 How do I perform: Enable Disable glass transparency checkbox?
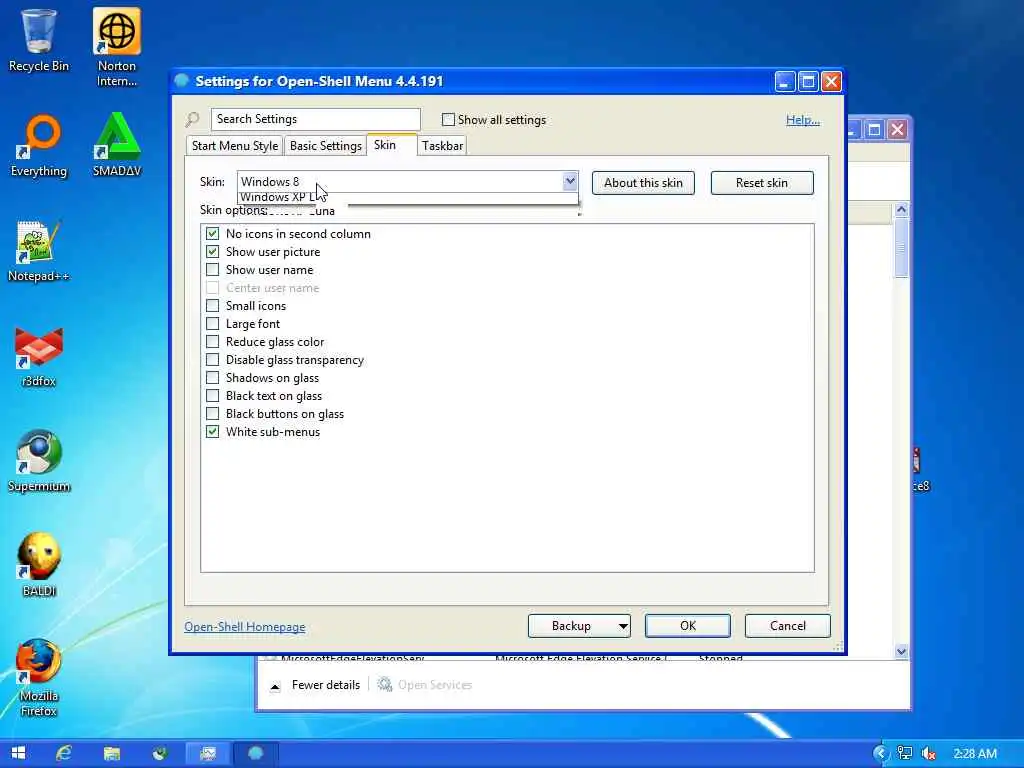click(x=212, y=360)
